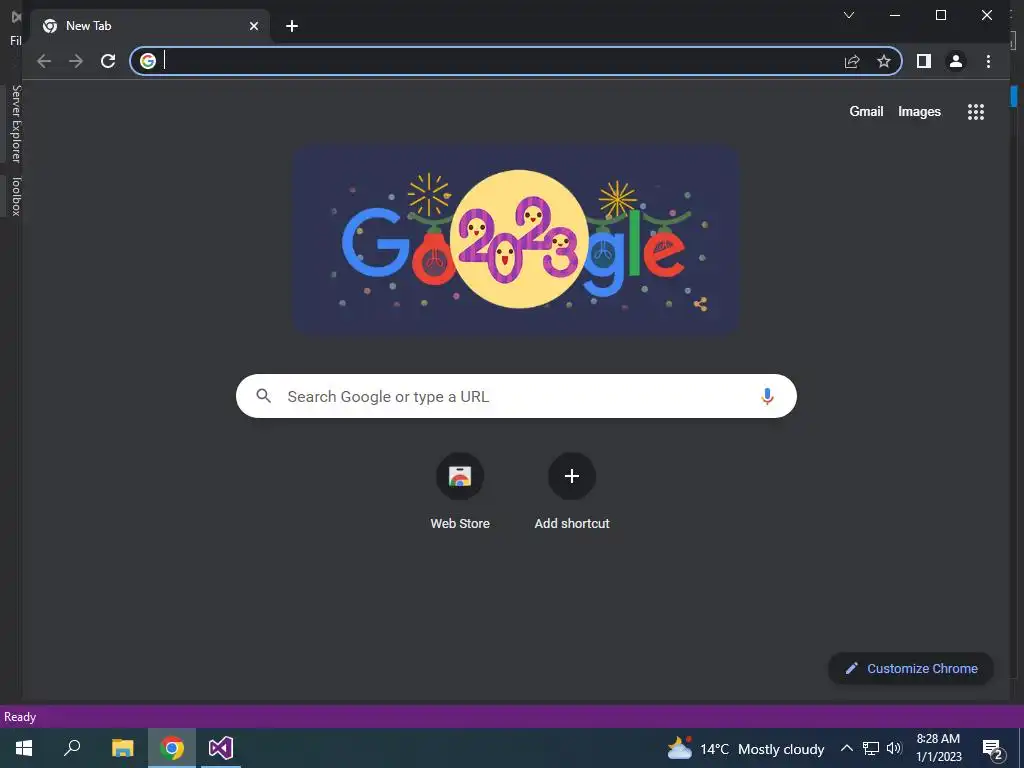Show hidden system tray icons
The width and height of the screenshot is (1024, 768).
tap(846, 748)
